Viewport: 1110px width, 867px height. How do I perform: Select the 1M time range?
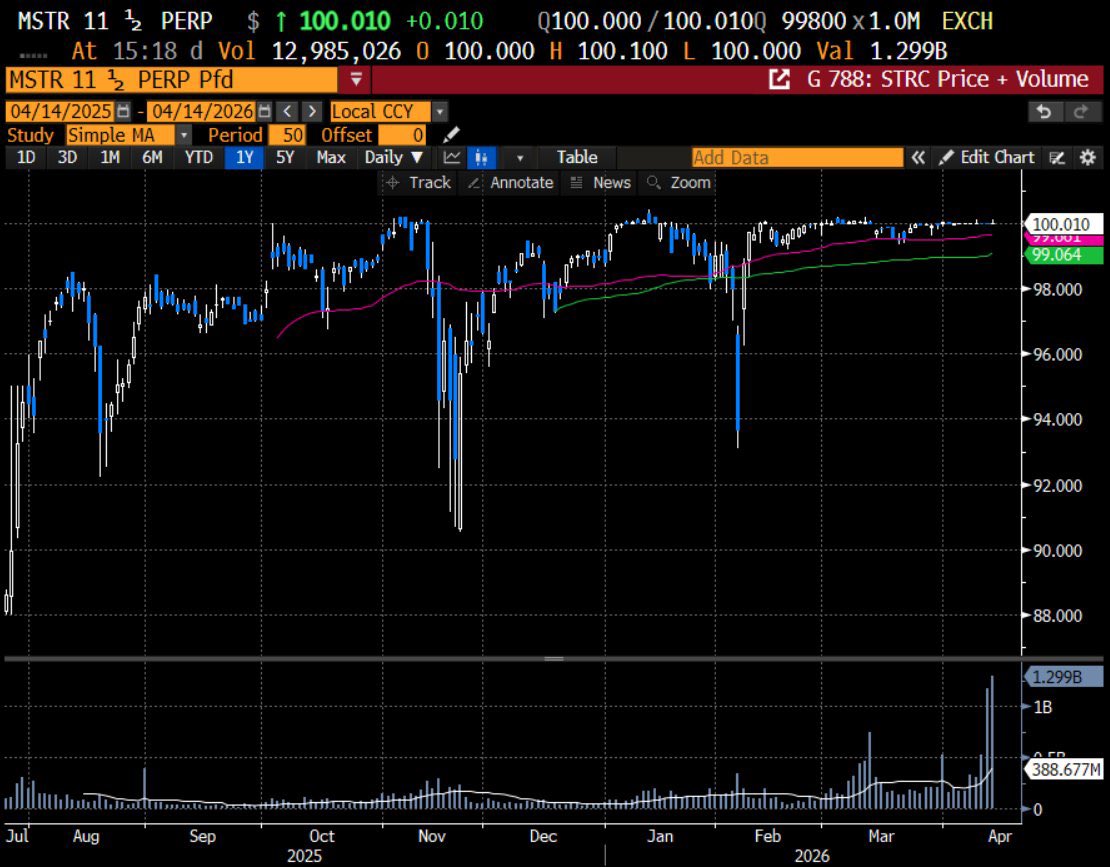click(110, 158)
